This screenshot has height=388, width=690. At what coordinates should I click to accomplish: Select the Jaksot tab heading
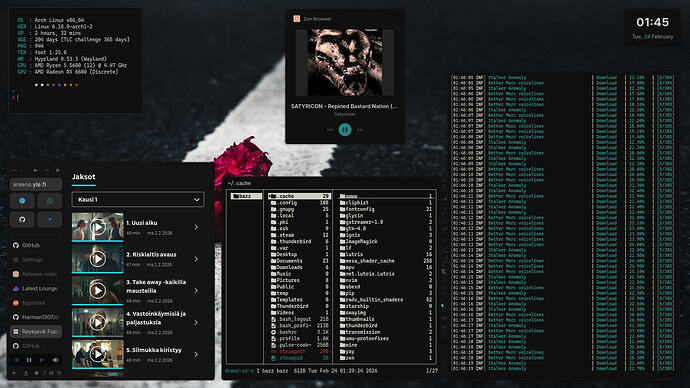84,176
